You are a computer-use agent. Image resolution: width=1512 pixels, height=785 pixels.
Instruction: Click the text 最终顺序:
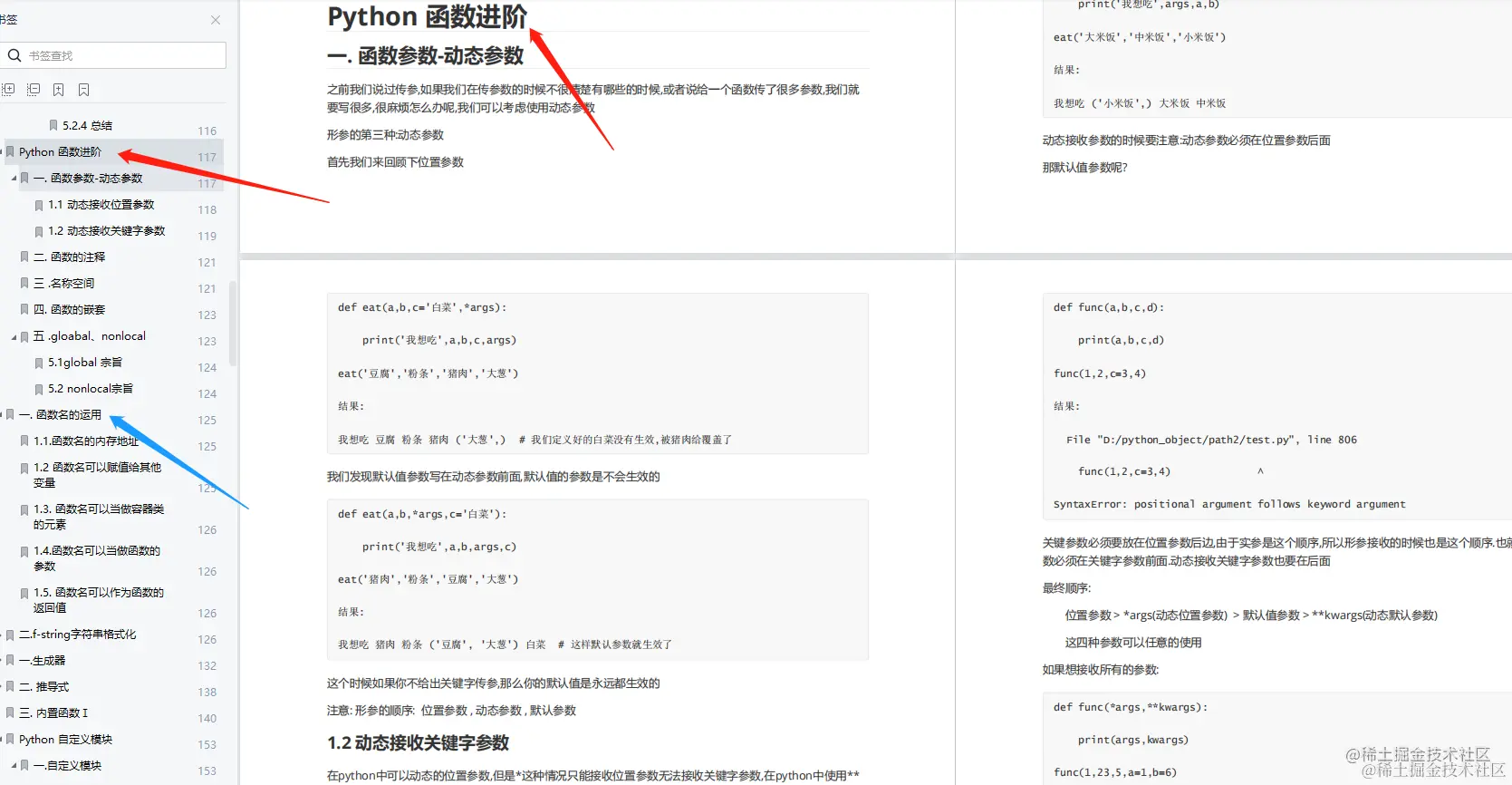[x=1066, y=588]
